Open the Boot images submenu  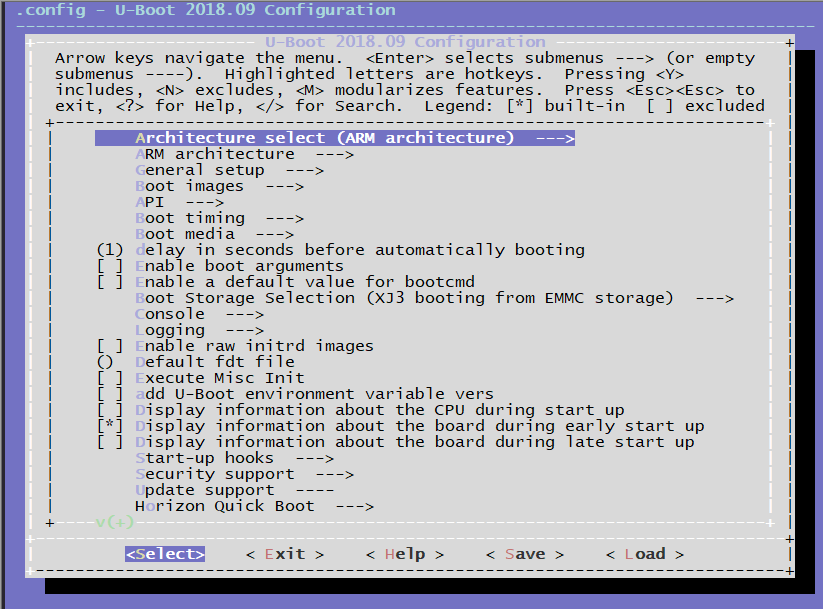(219, 186)
